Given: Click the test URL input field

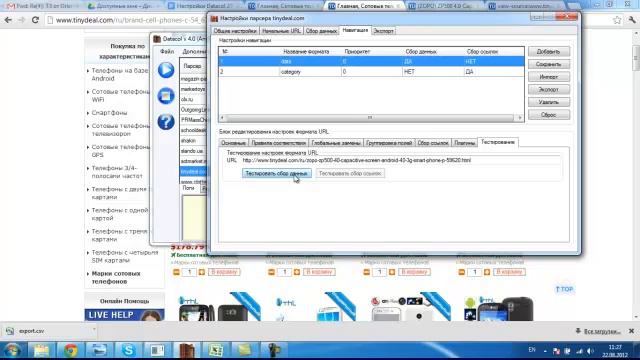Looking at the screenshot, I should tap(400, 160).
